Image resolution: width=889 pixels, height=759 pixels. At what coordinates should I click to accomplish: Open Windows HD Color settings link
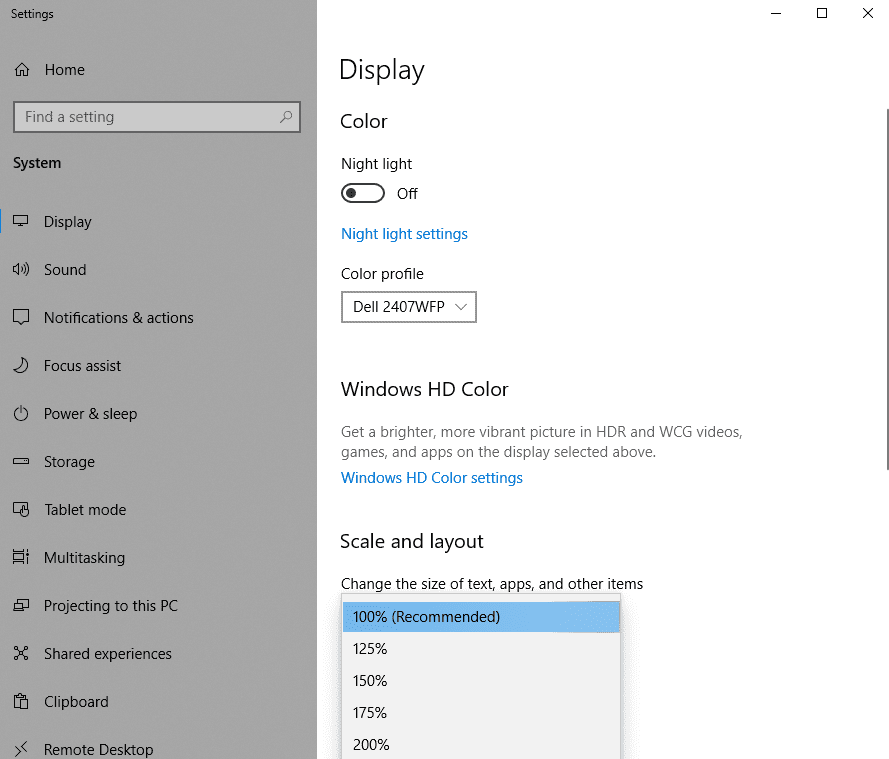coord(431,478)
